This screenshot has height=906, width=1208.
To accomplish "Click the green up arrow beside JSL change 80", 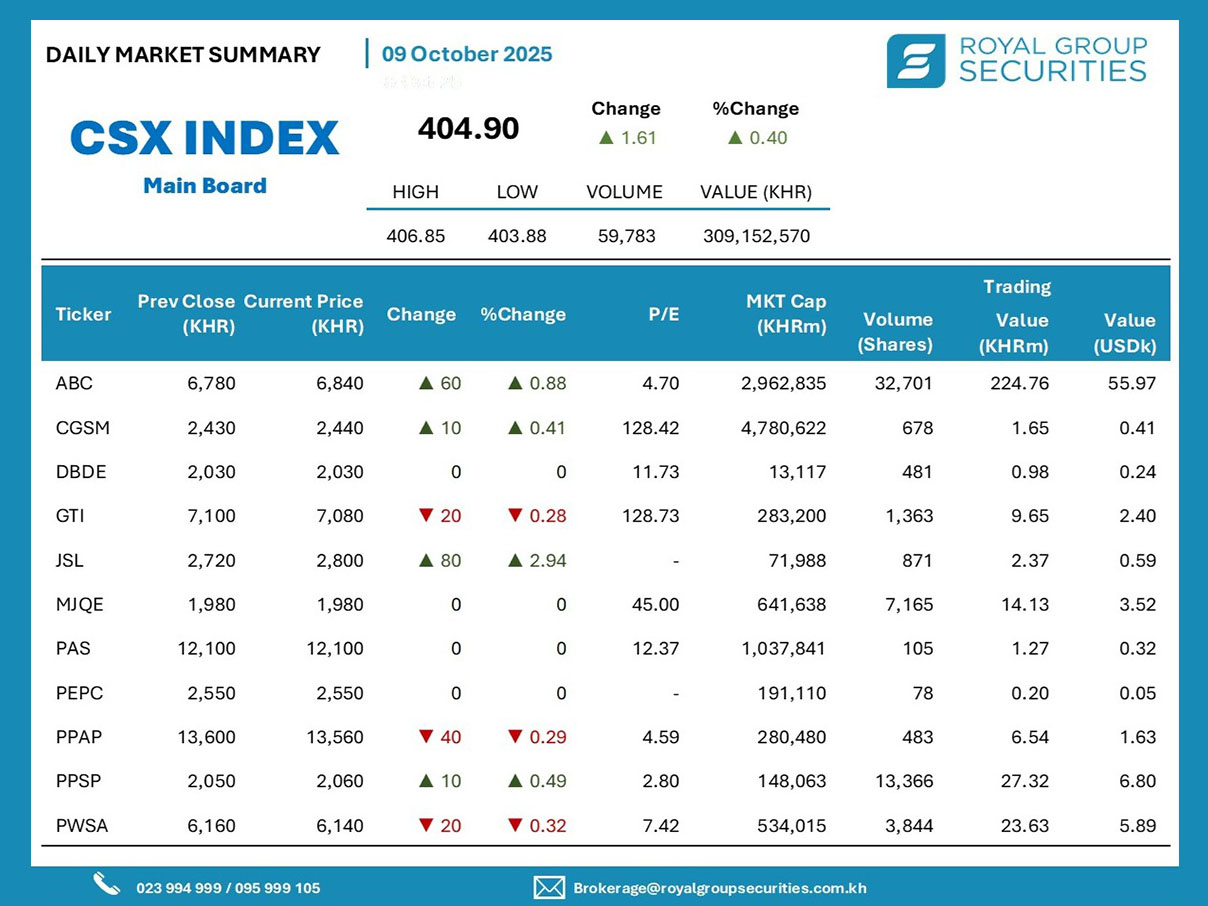I will [x=425, y=560].
